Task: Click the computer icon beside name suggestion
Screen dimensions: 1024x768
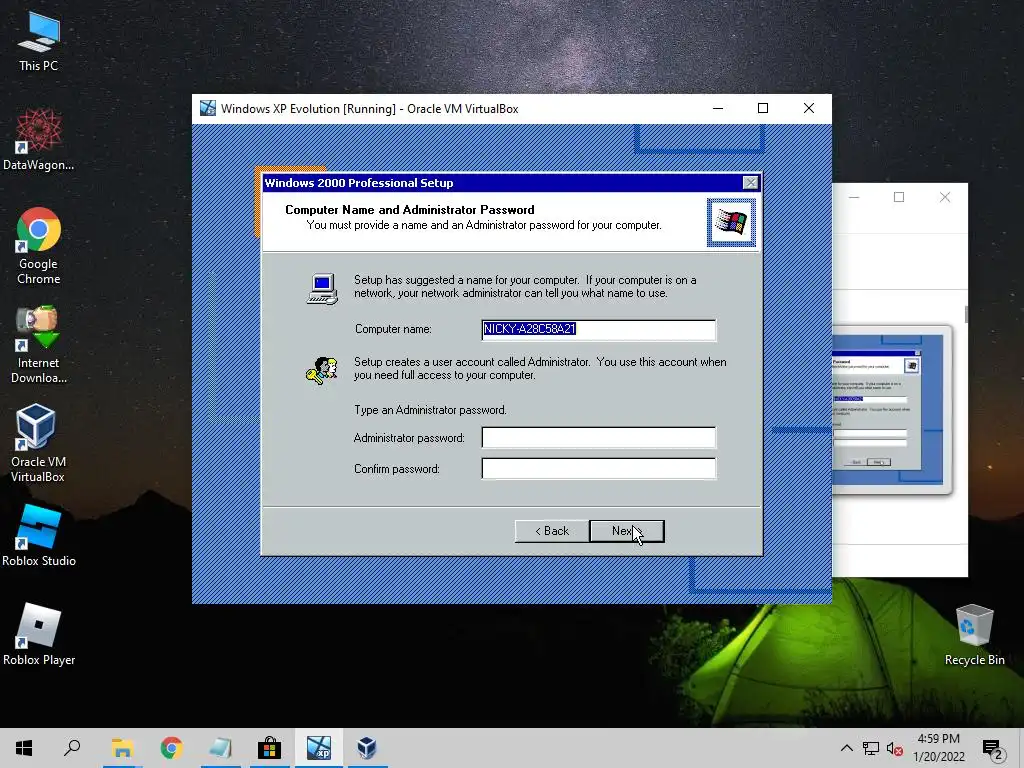Action: 322,289
